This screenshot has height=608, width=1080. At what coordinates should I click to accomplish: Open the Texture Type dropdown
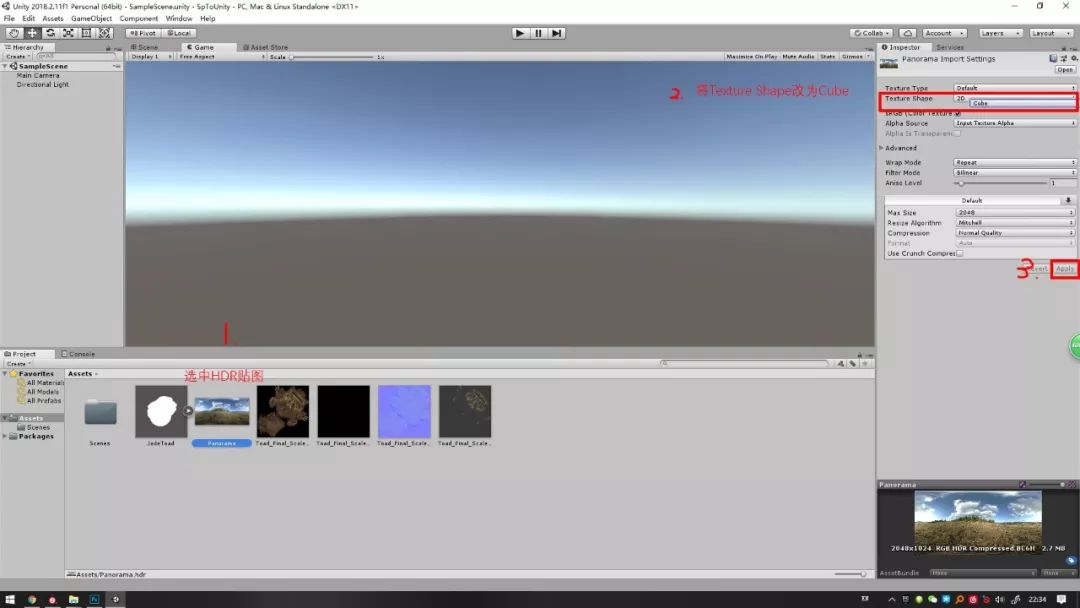(1014, 88)
